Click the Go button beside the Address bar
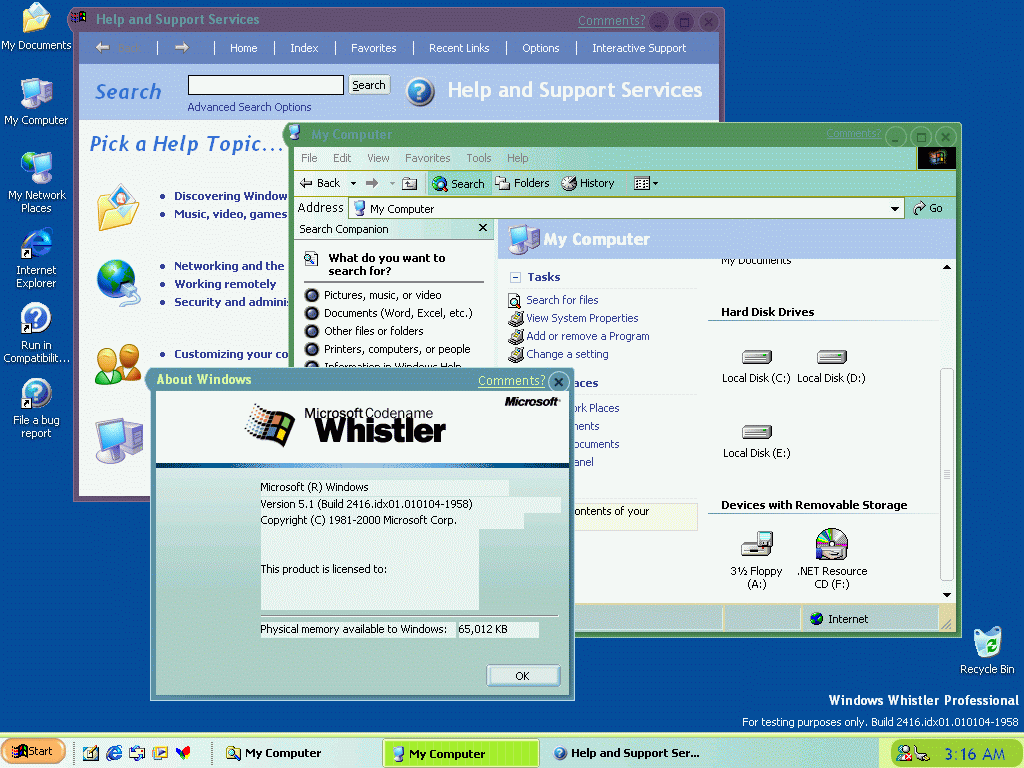Image resolution: width=1024 pixels, height=768 pixels. point(928,208)
